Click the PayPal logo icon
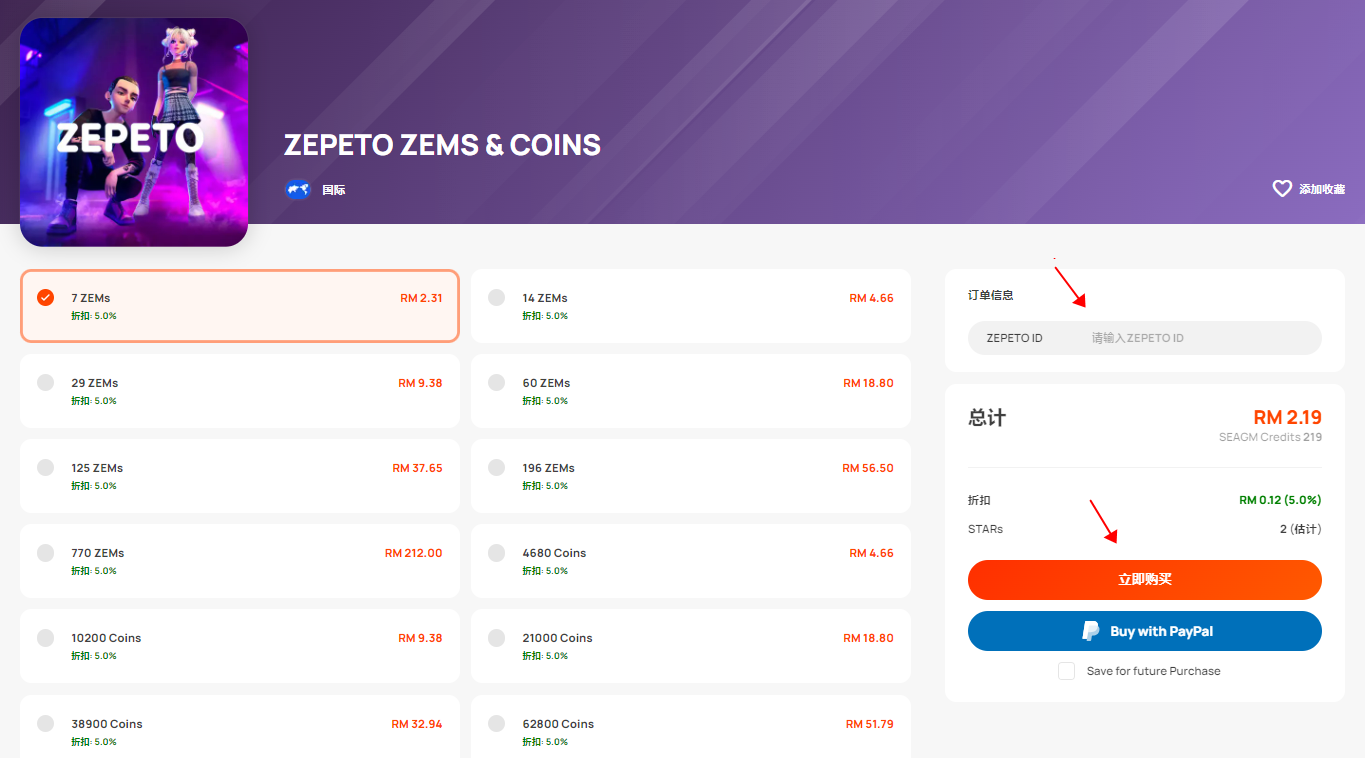The image size is (1365, 758). click(1091, 631)
